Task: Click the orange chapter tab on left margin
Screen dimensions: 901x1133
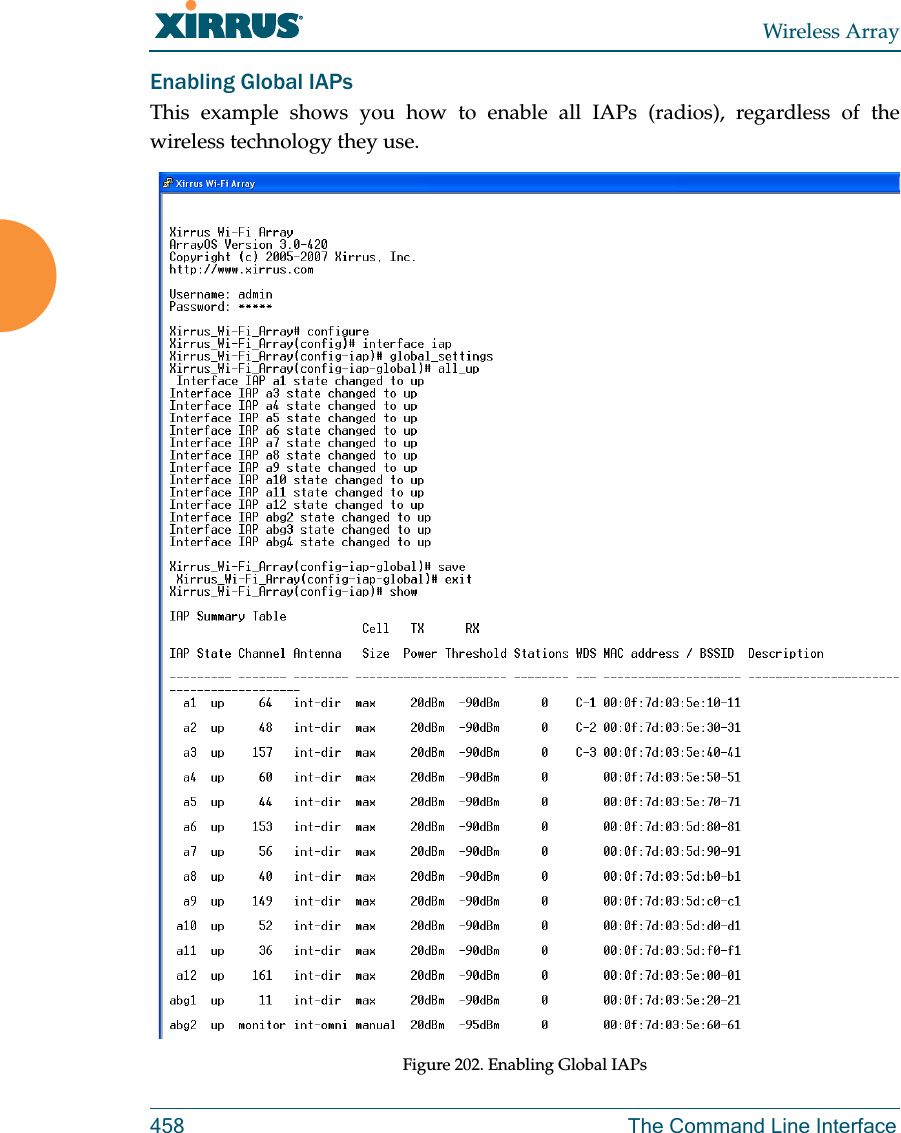Action: (27, 275)
